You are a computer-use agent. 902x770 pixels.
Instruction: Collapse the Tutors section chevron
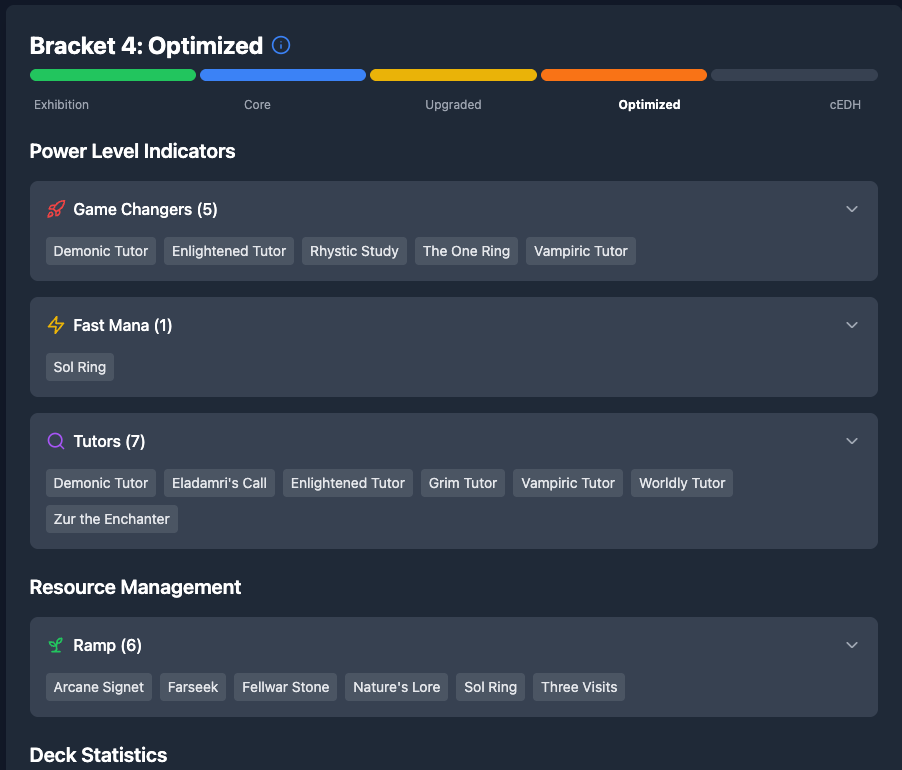(852, 441)
